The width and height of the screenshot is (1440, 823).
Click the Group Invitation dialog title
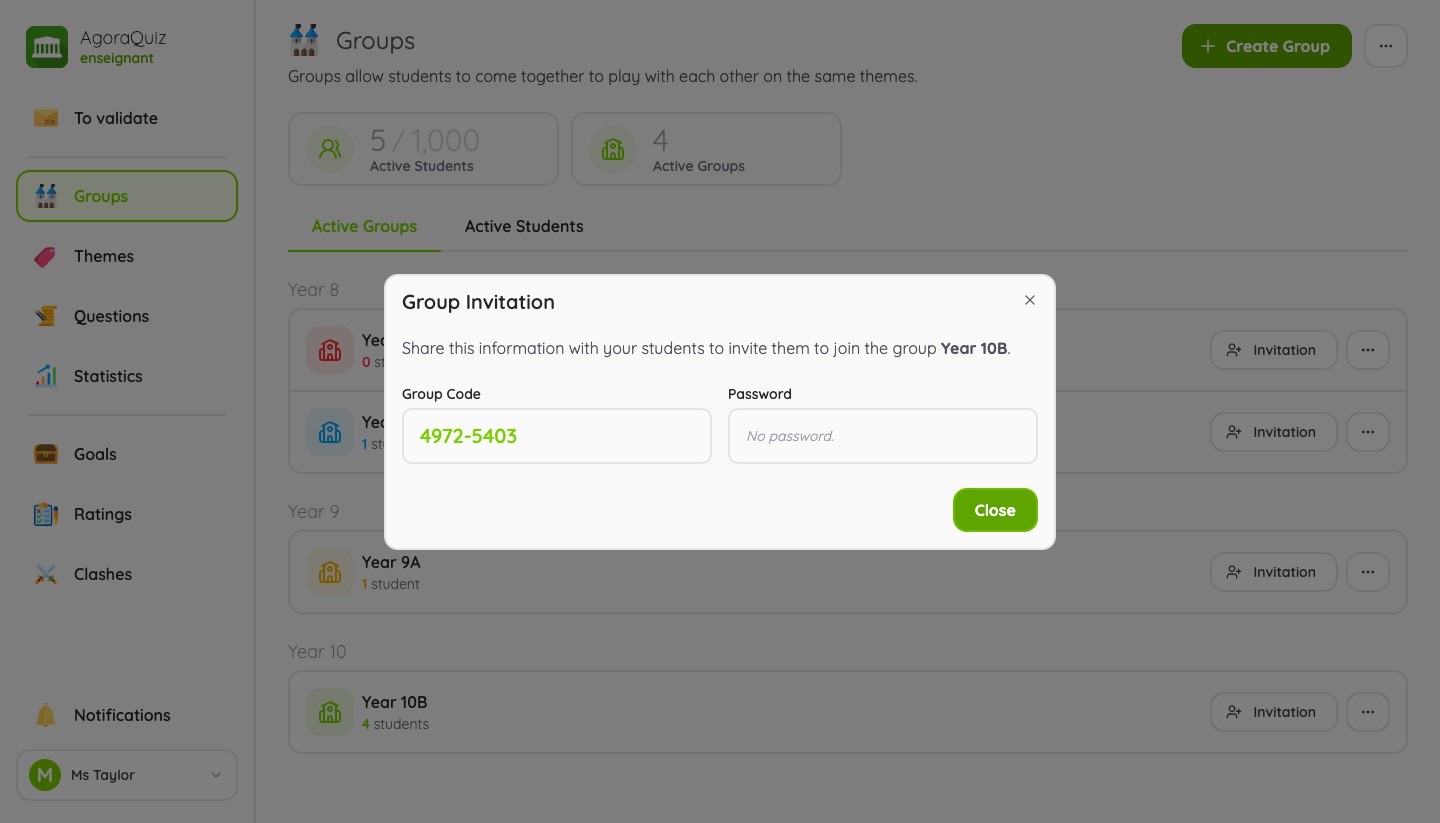coord(478,302)
